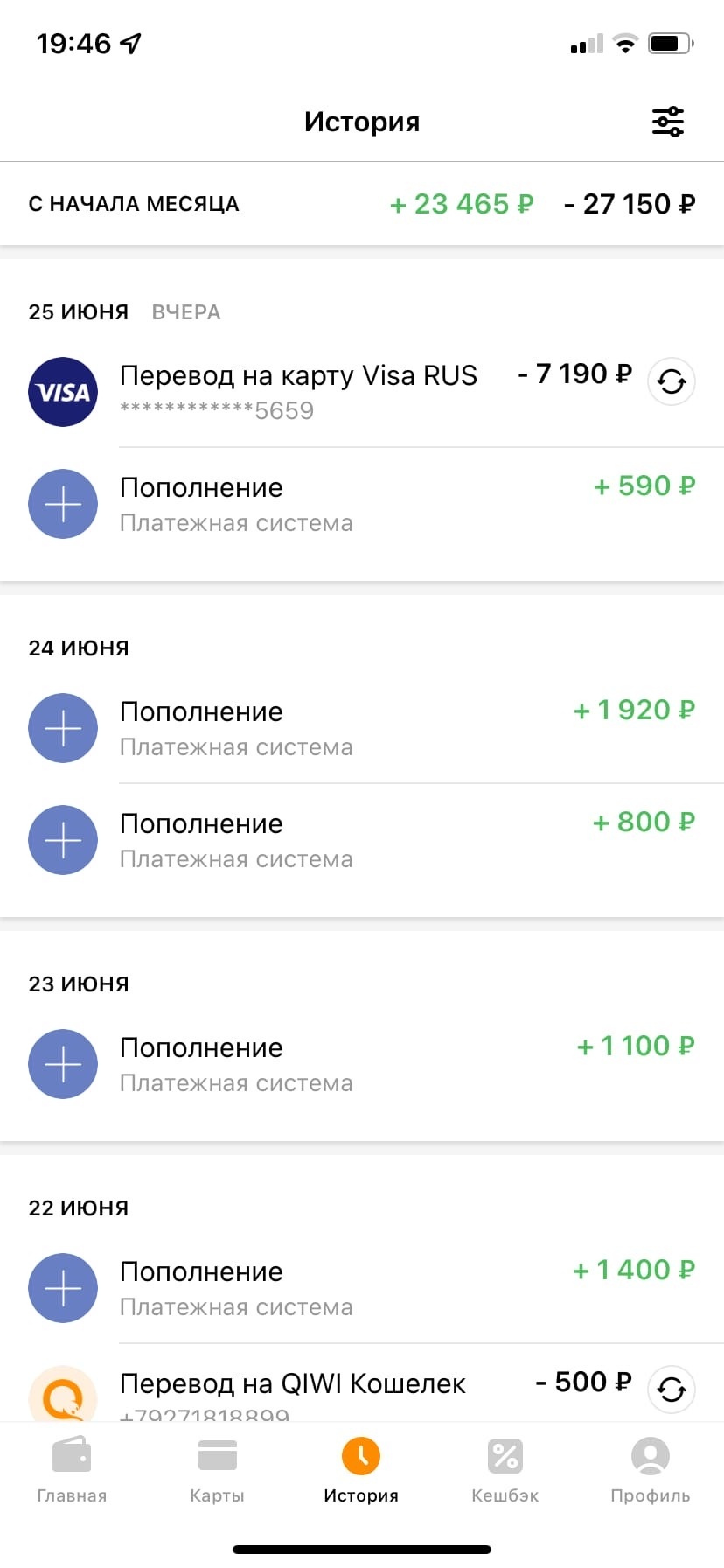Tap the monthly income total +23 465 ₽

pos(461,204)
